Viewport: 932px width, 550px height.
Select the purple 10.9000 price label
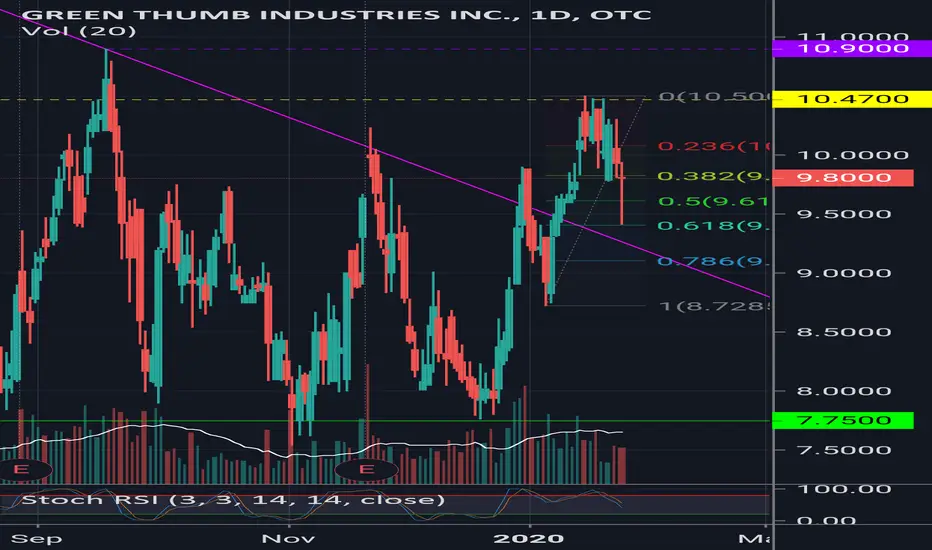pyautogui.click(x=851, y=48)
